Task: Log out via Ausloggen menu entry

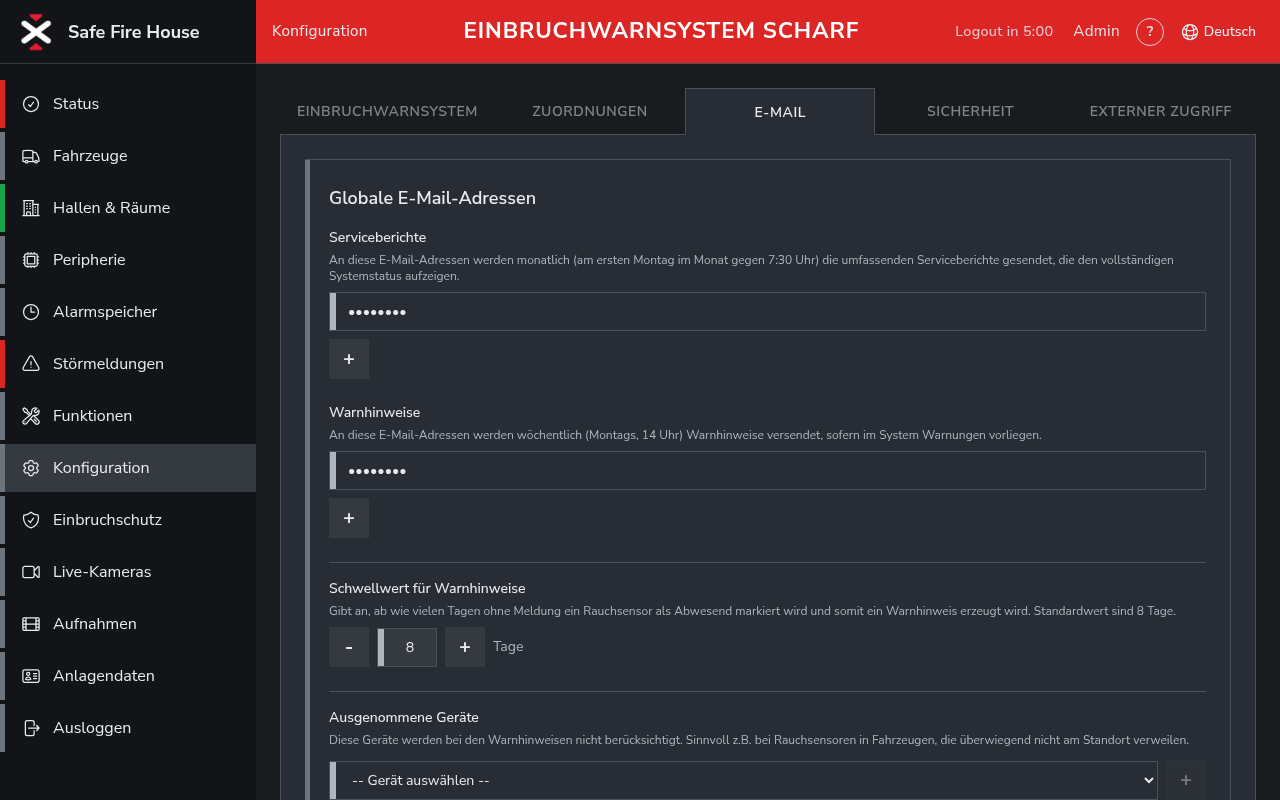Action: point(128,728)
